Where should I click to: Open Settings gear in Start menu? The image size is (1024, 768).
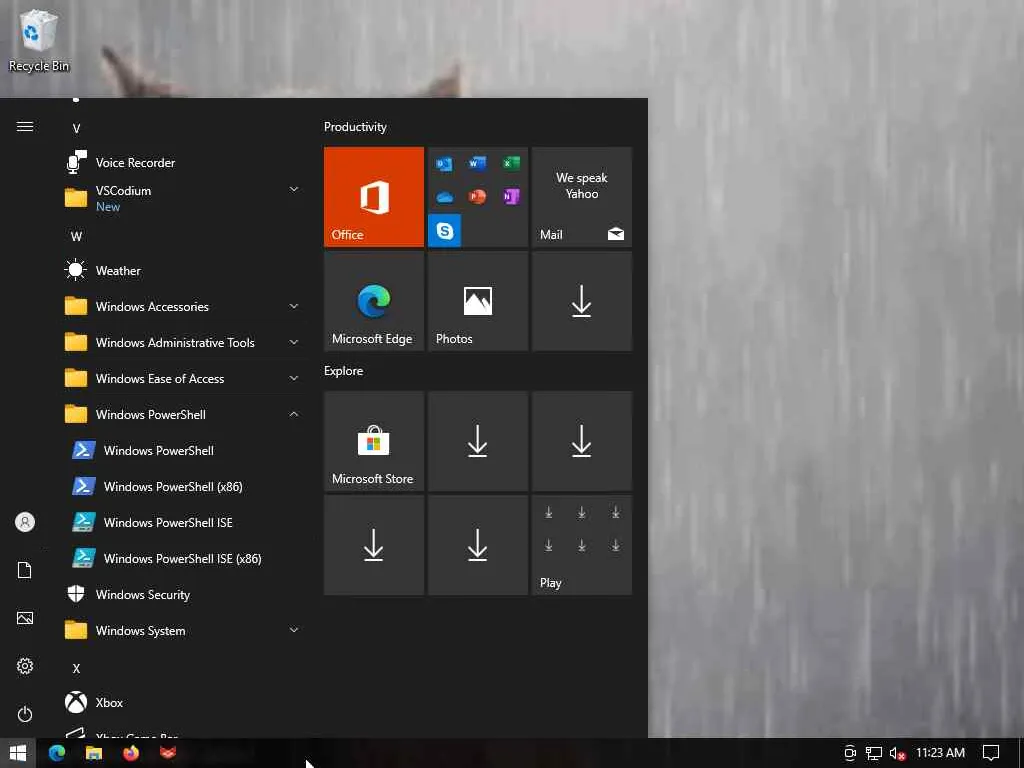(x=25, y=665)
